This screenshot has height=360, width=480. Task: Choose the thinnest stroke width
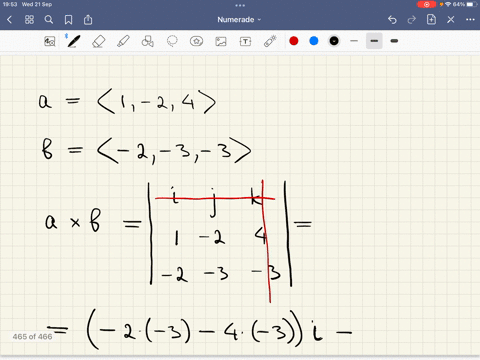pos(354,41)
